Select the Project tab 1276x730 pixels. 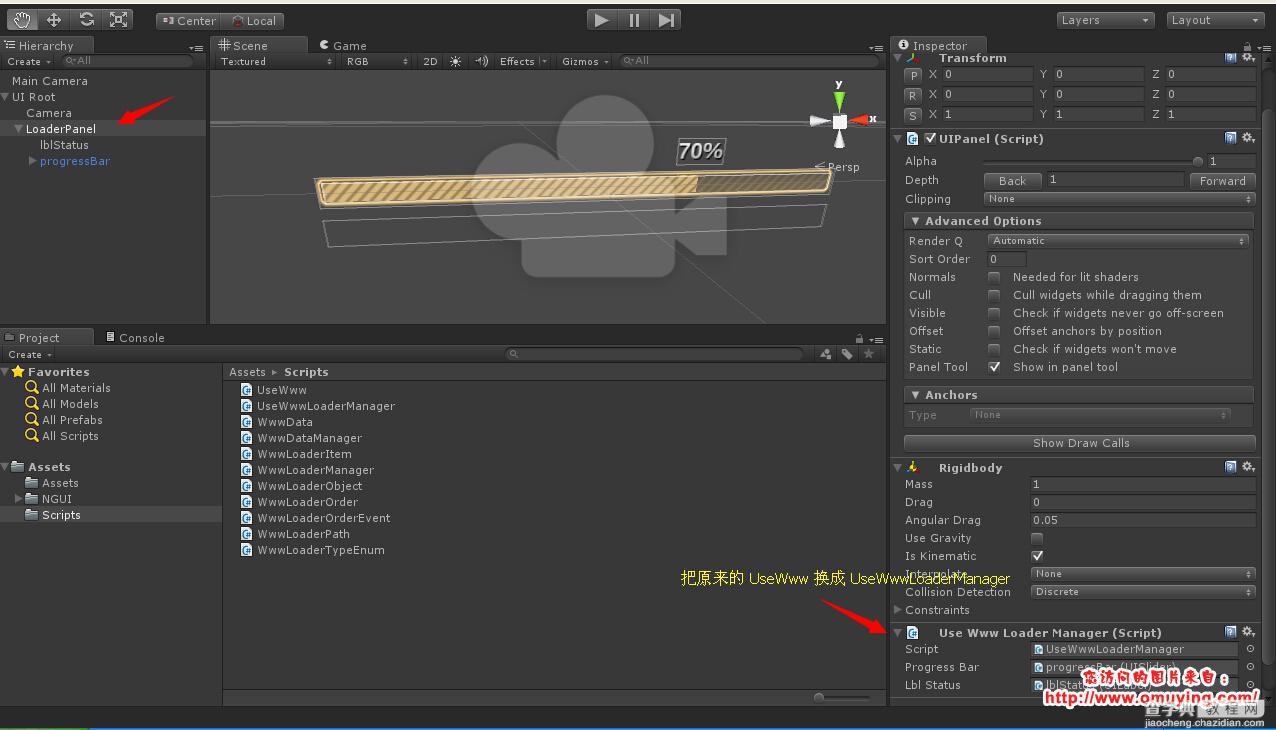click(x=47, y=337)
